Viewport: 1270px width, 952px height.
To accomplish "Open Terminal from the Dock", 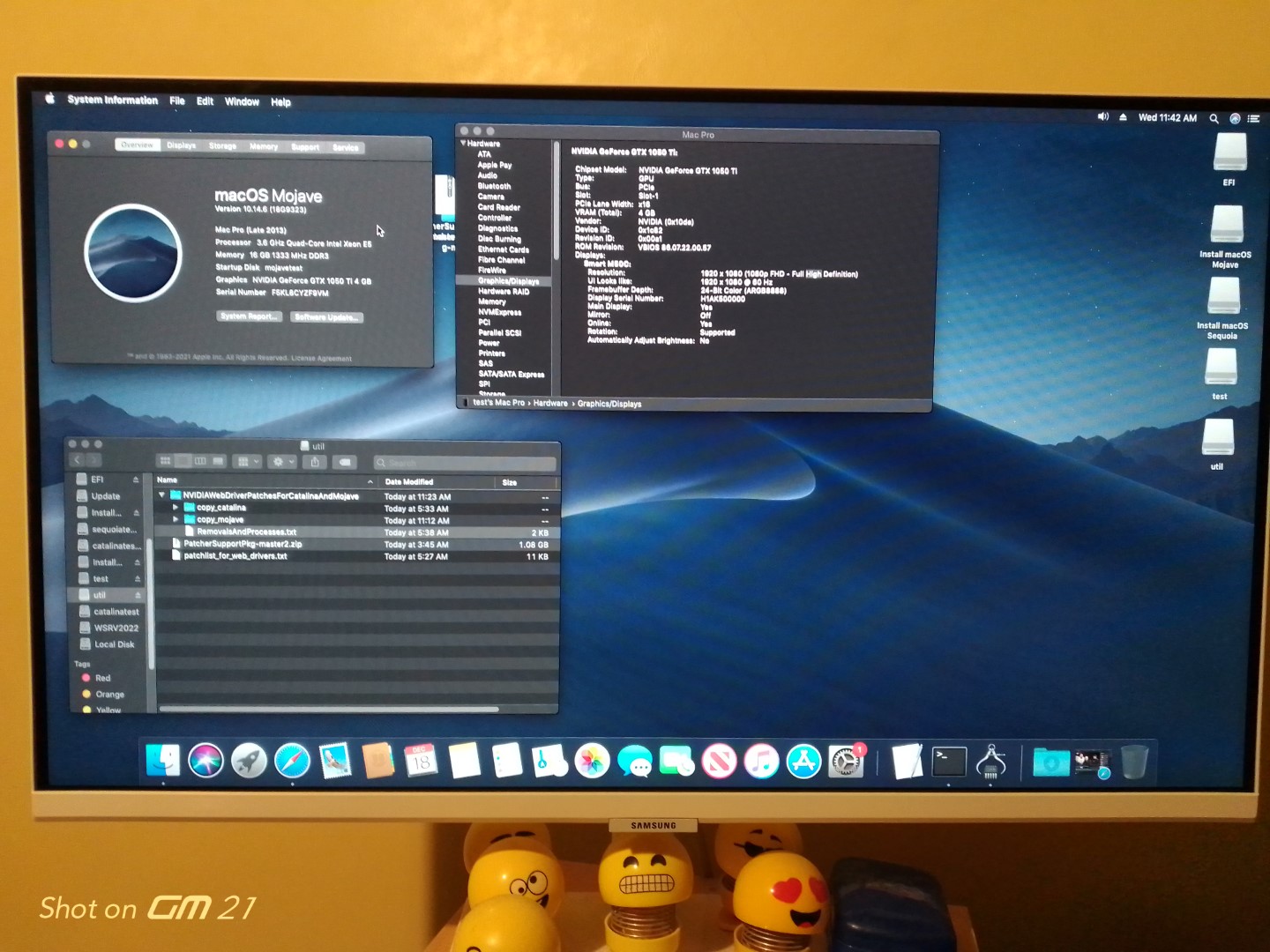I will pos(949,761).
